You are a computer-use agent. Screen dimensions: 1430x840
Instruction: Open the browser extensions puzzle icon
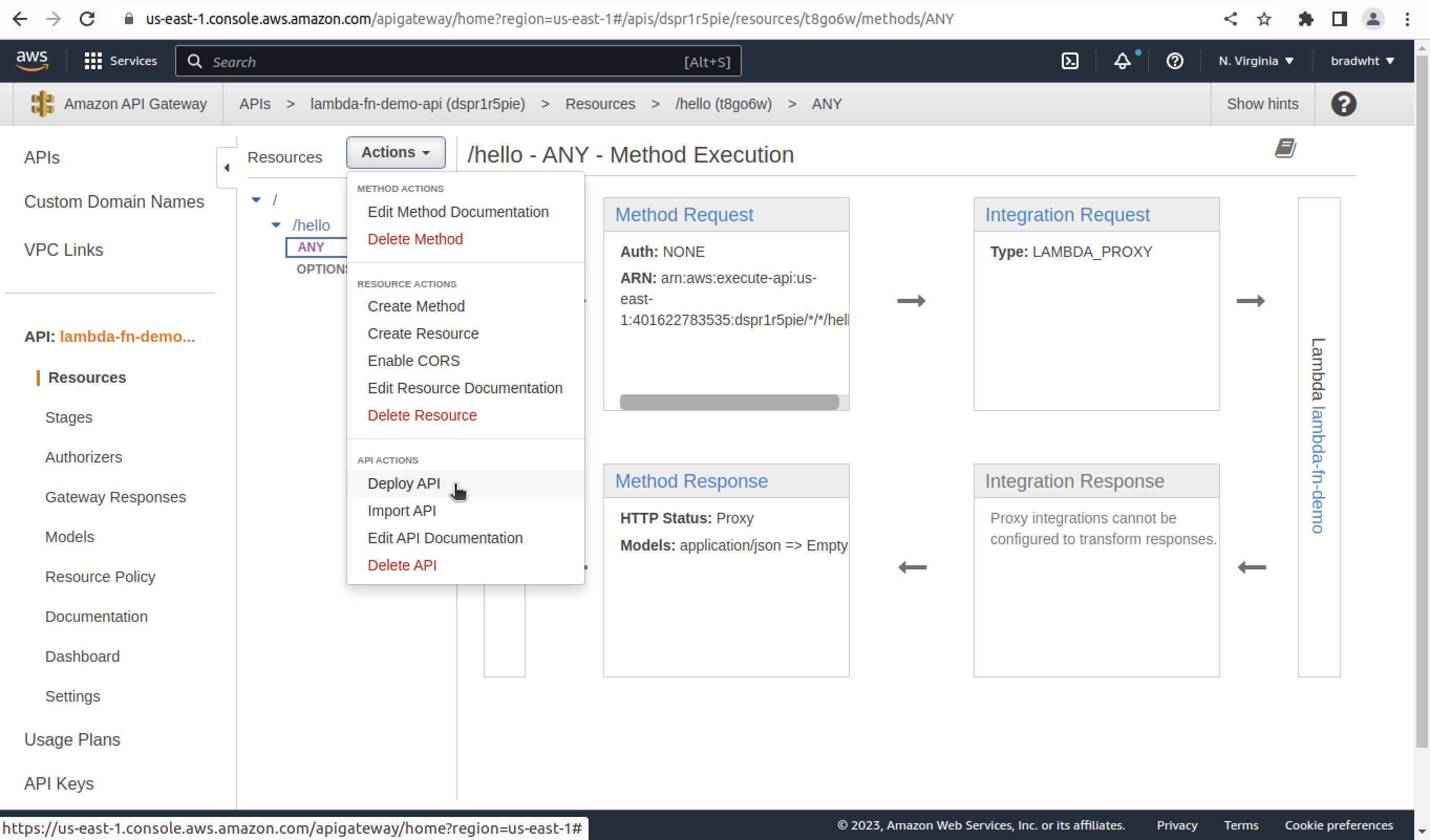(x=1306, y=19)
